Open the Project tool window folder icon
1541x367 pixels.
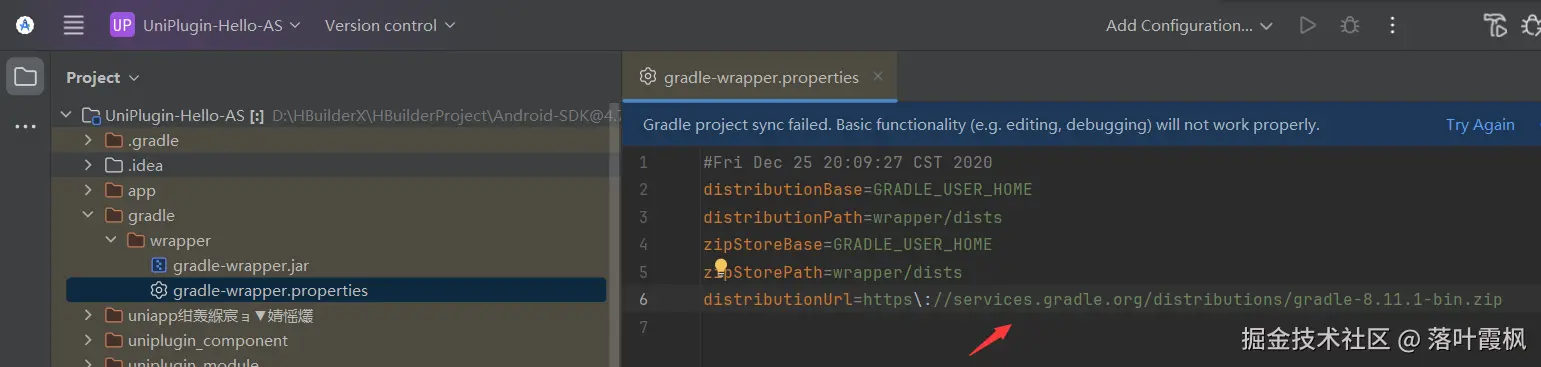pos(25,77)
